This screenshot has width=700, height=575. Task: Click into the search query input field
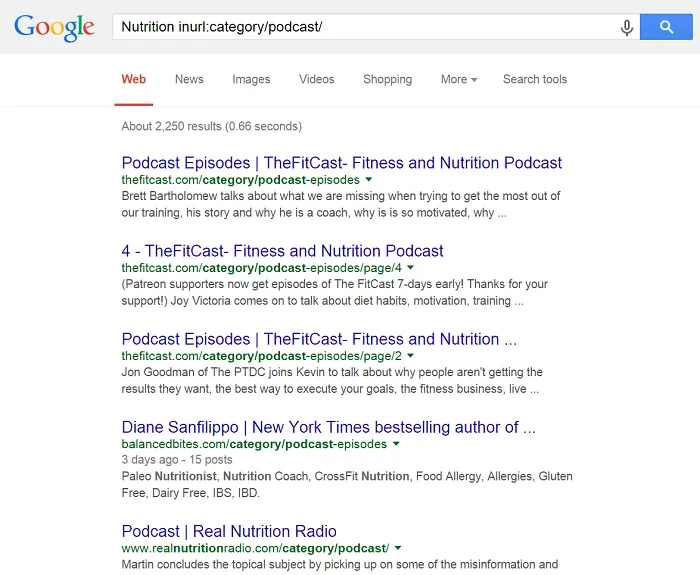pyautogui.click(x=366, y=27)
